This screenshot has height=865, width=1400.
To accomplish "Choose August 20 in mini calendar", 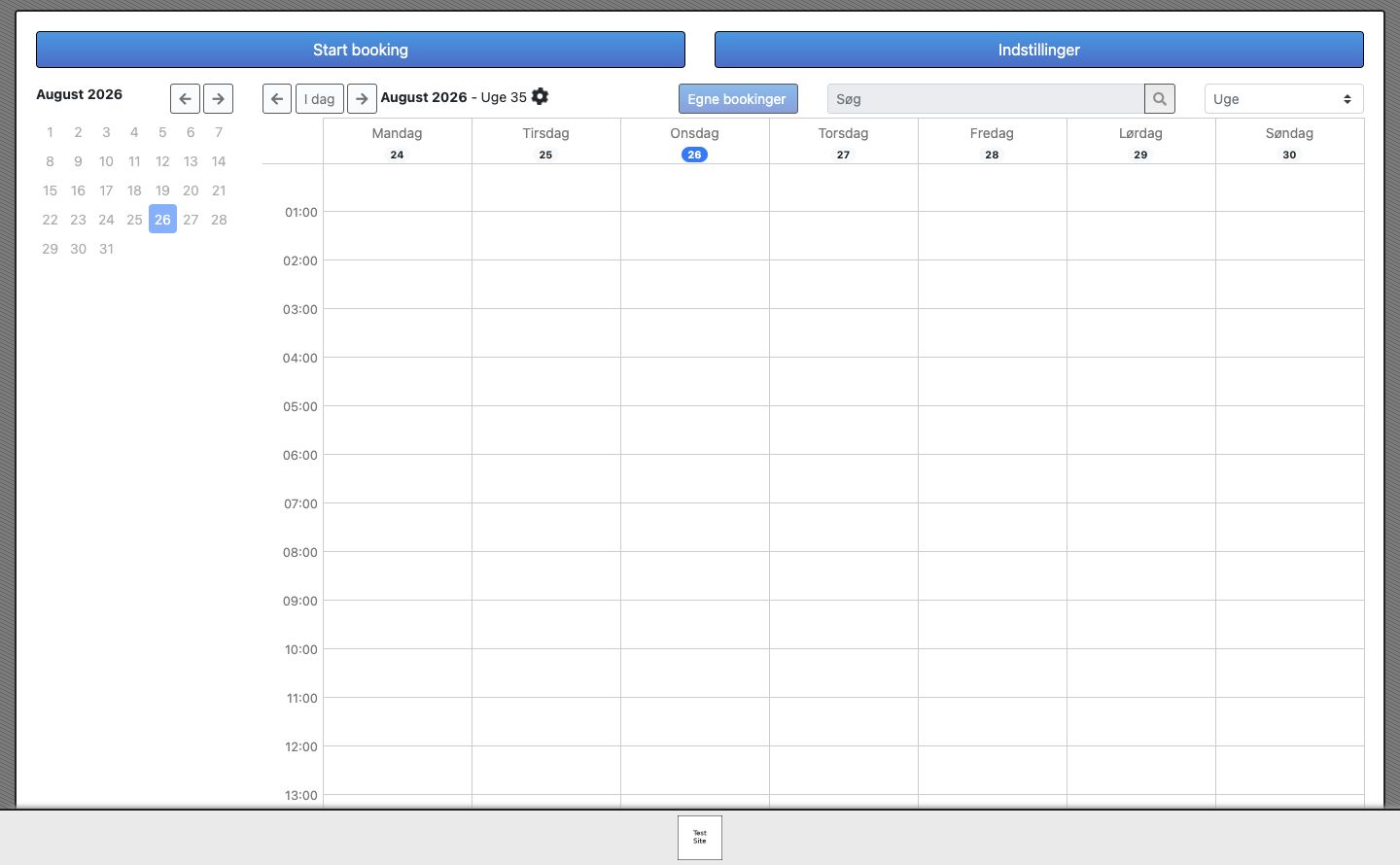I will (191, 190).
